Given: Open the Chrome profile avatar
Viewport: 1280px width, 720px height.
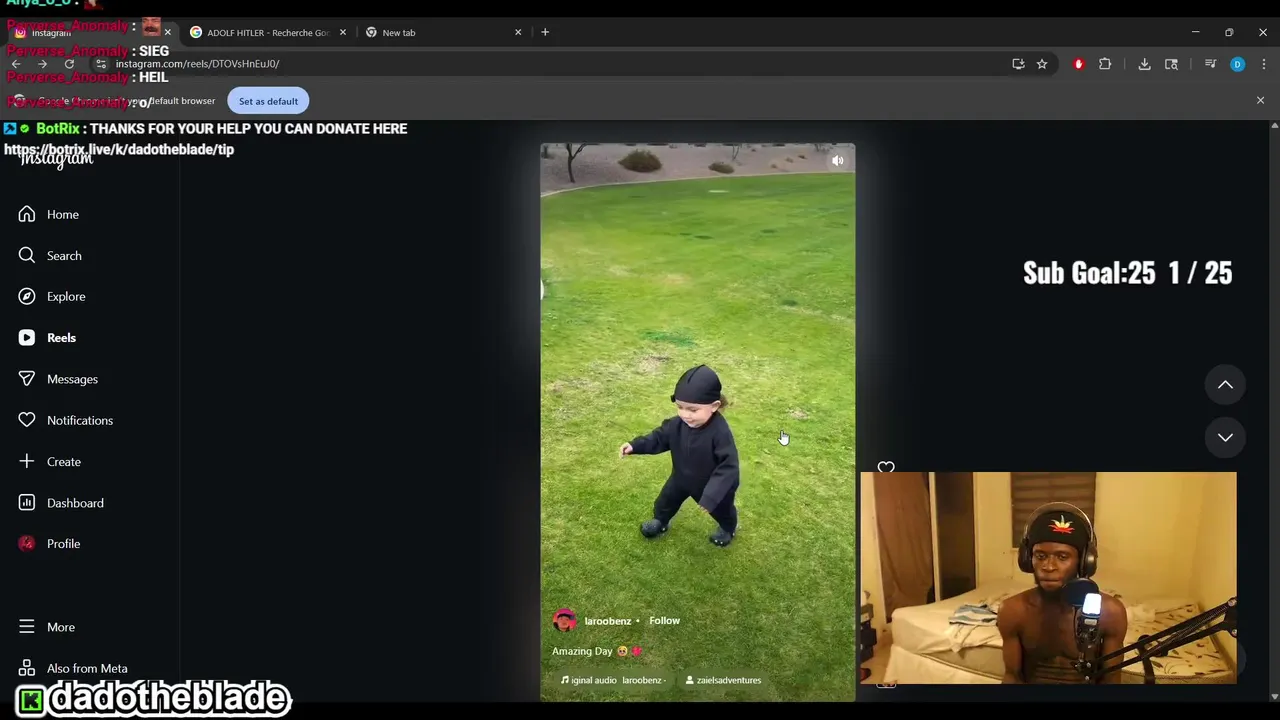Looking at the screenshot, I should (x=1237, y=64).
